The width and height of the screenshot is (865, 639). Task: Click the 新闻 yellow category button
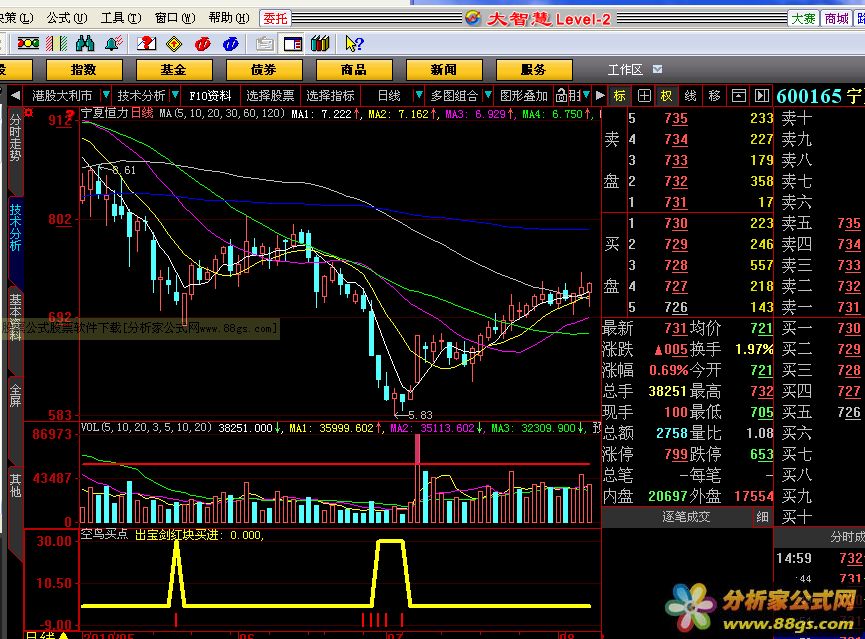444,70
